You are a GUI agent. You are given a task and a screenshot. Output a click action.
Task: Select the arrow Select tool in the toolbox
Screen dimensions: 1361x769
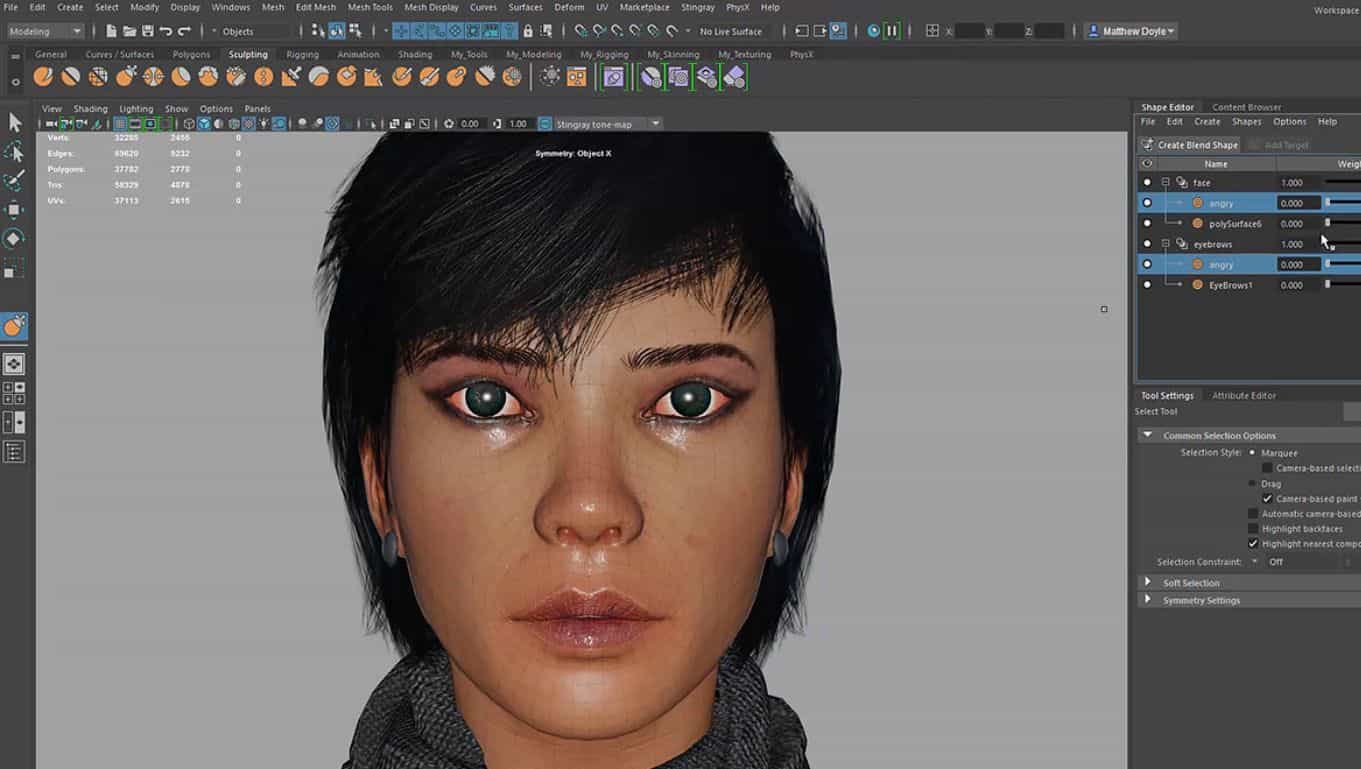14,122
